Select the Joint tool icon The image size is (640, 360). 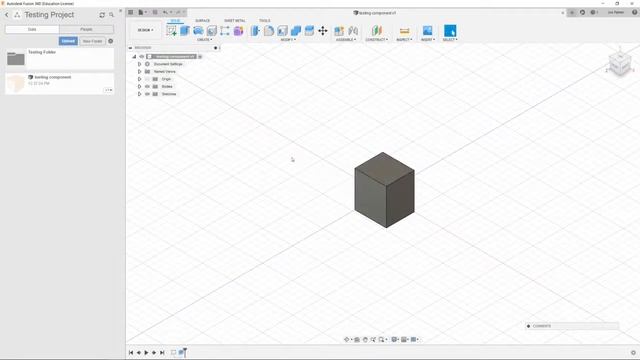[353, 31]
